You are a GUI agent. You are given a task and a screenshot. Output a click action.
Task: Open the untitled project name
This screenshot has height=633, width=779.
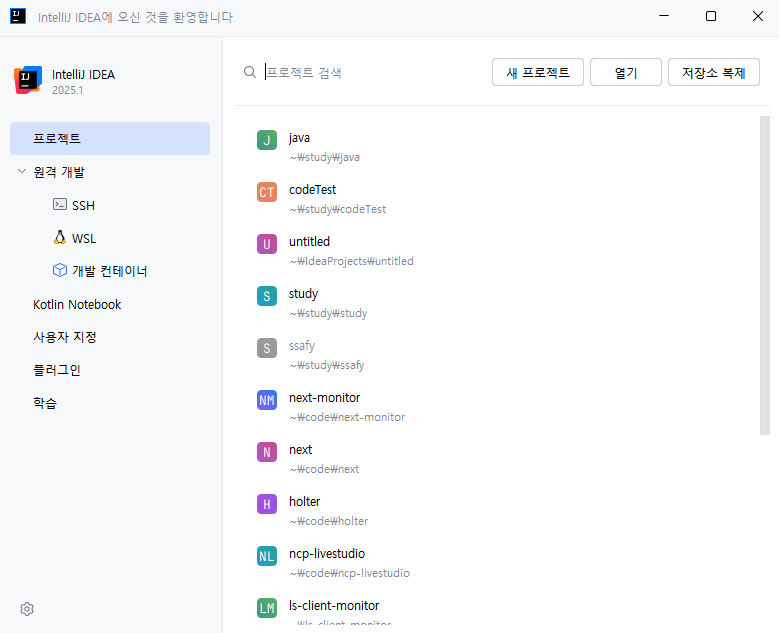click(309, 241)
